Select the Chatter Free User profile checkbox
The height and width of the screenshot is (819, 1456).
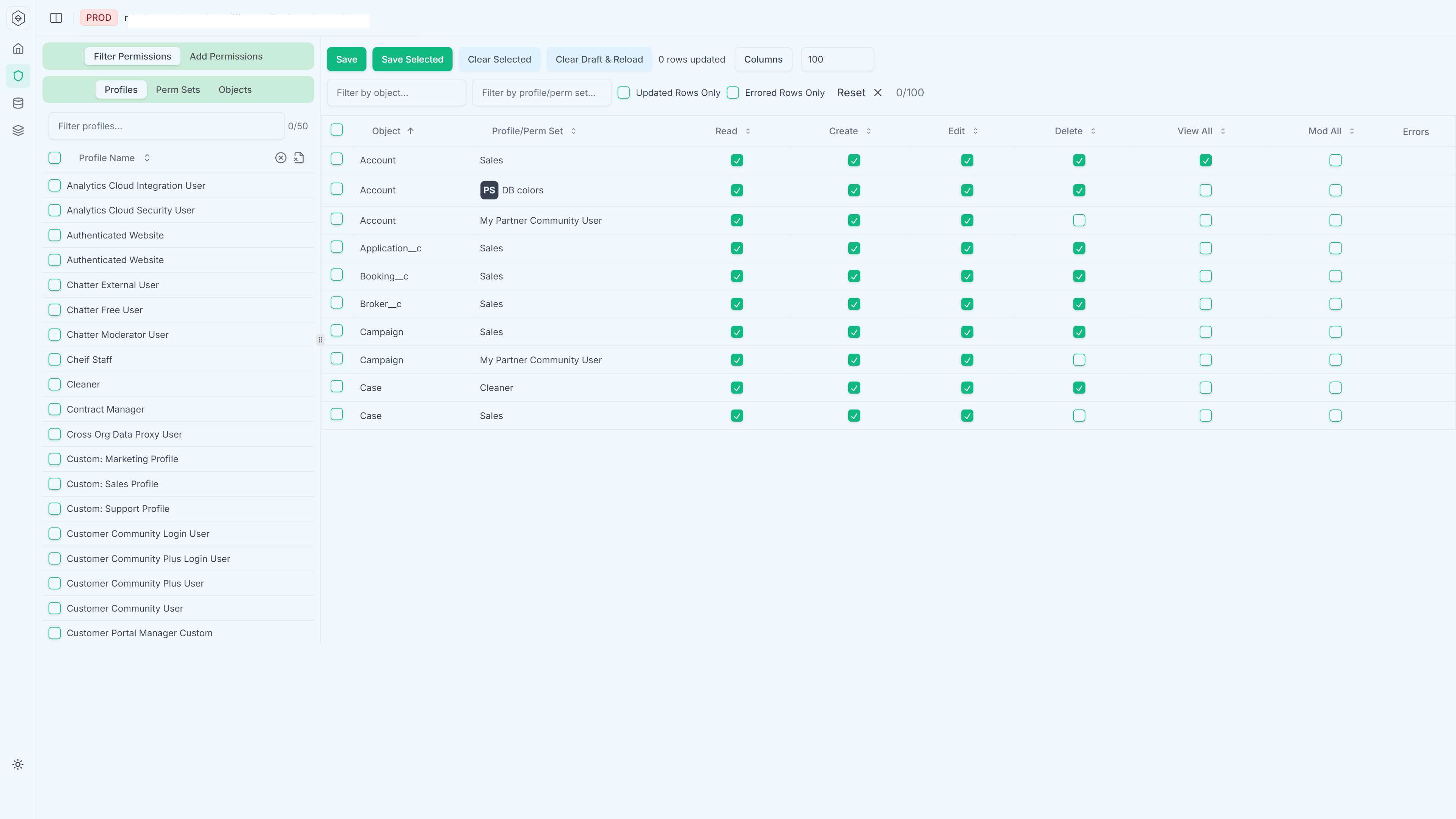(54, 310)
